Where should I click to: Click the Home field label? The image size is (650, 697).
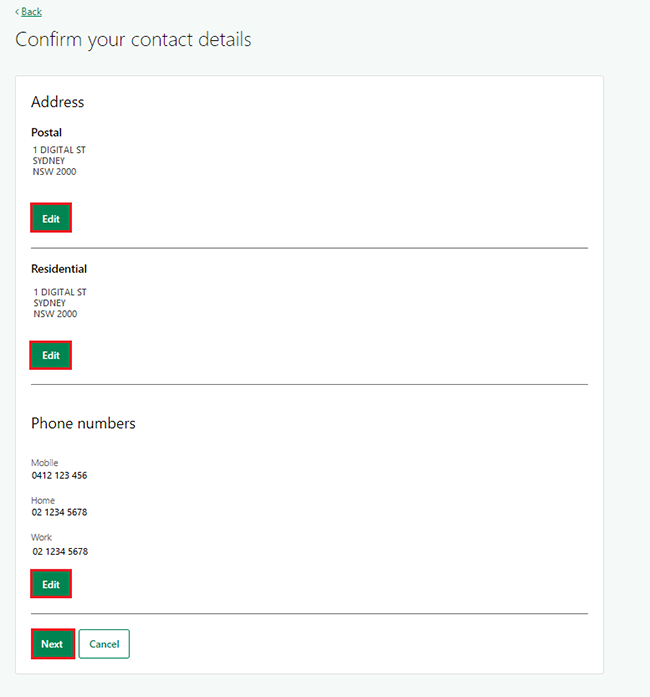point(43,500)
